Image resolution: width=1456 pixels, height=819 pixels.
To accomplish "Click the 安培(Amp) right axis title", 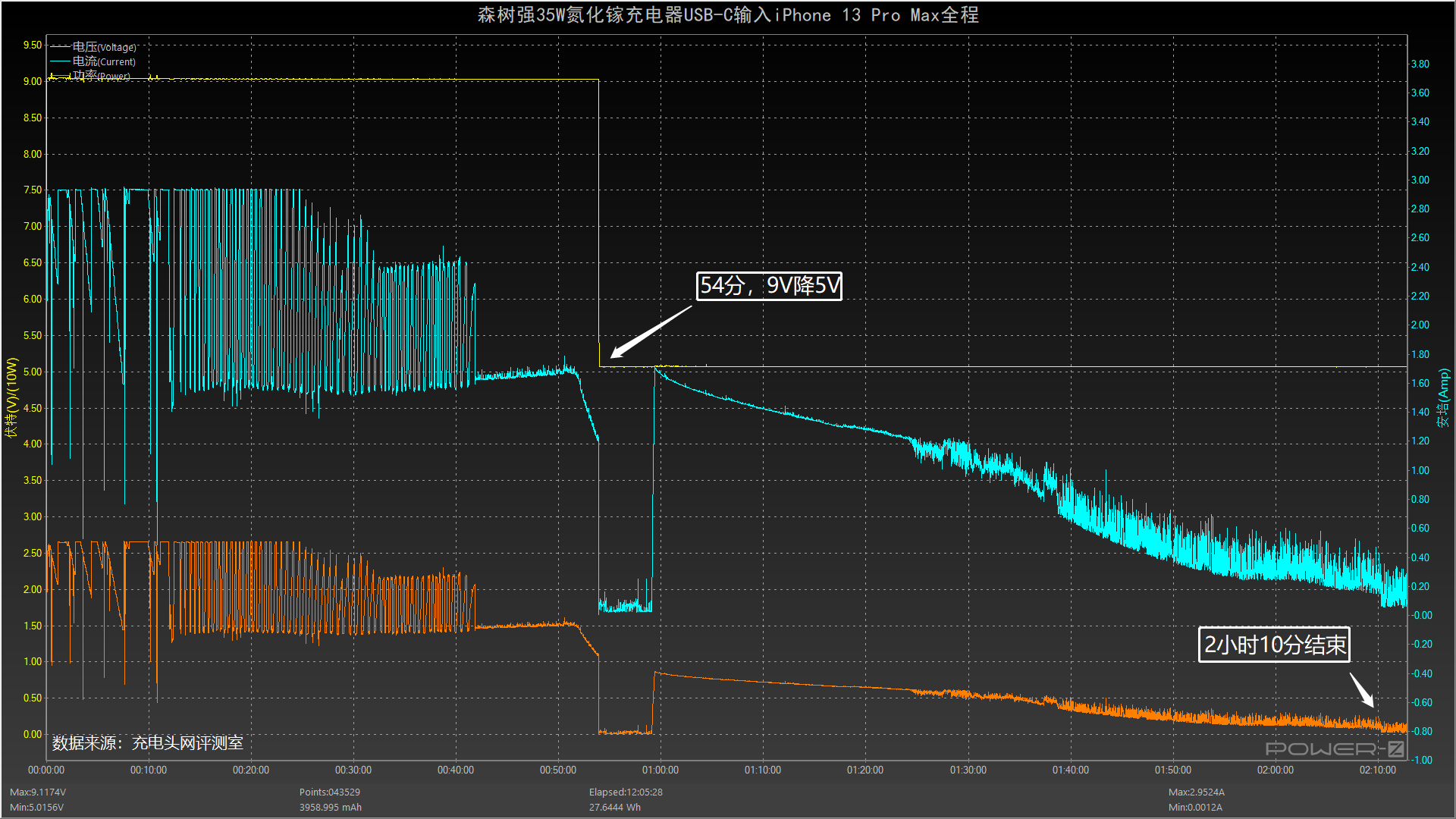I will coord(1443,397).
